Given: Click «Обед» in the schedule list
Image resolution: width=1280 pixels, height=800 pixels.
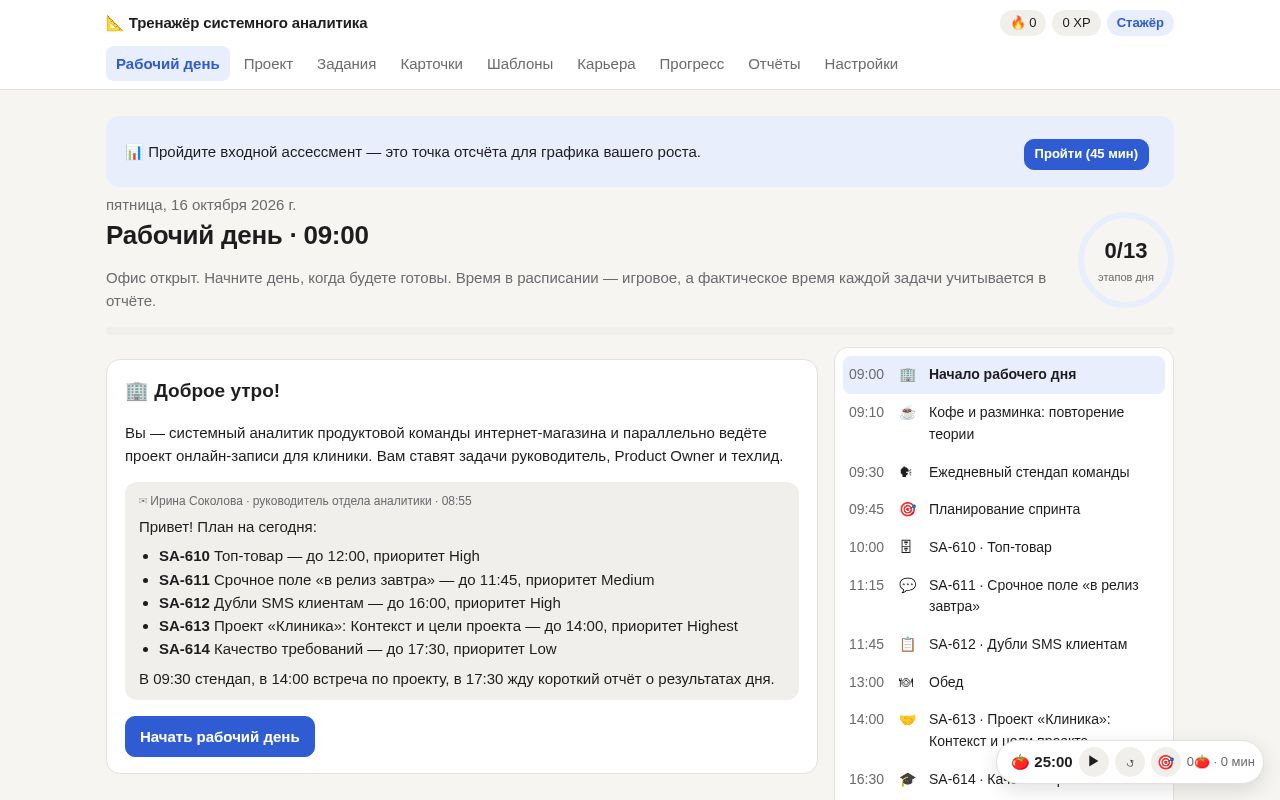Looking at the screenshot, I should (x=1004, y=682).
